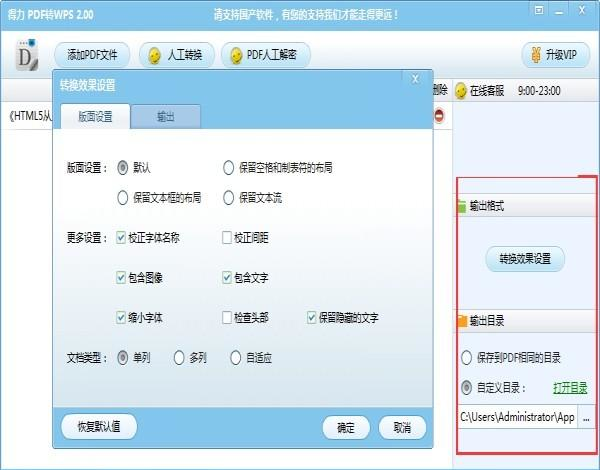600x470 pixels.
Task: Click the app logo D icon
Action: (27, 55)
